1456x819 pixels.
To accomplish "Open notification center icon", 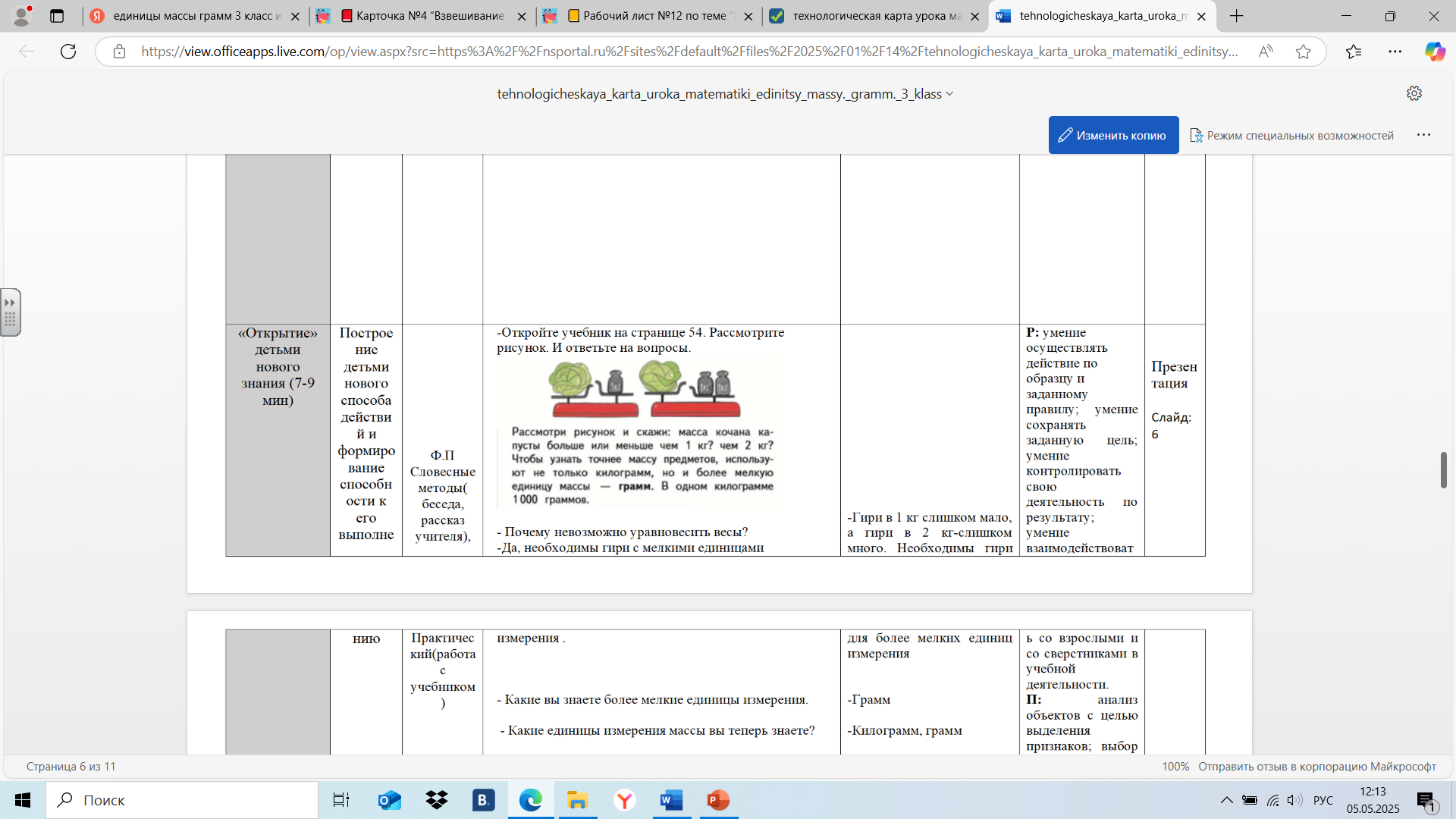I will (x=1426, y=800).
